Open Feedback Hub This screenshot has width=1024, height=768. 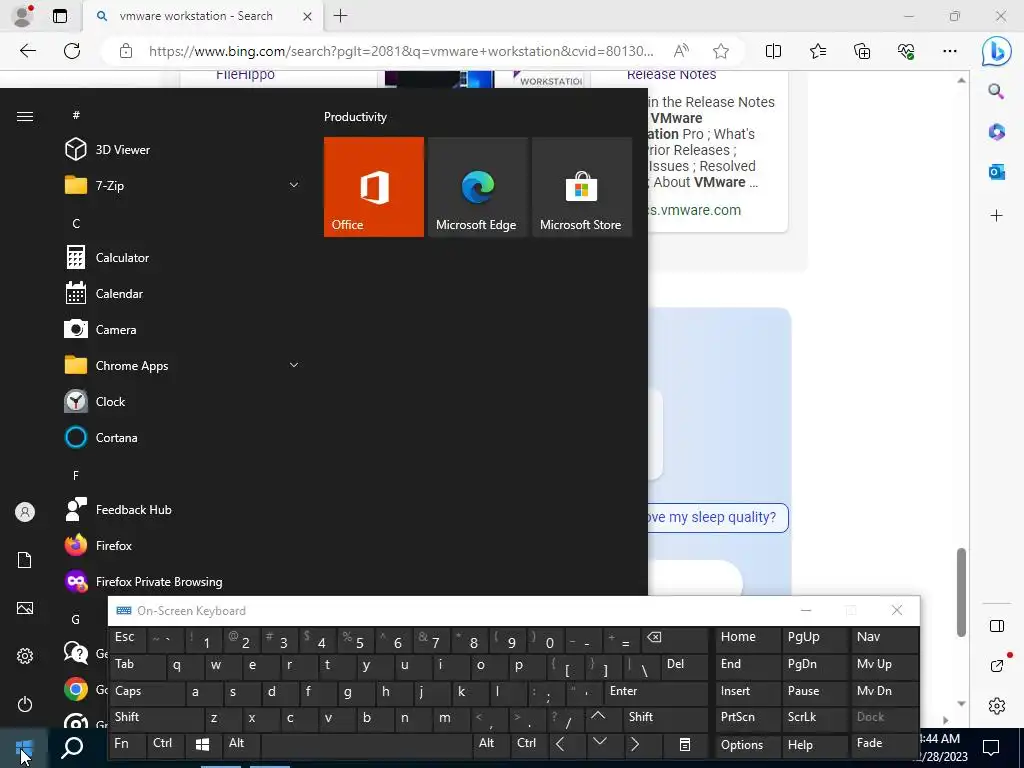tap(182, 509)
